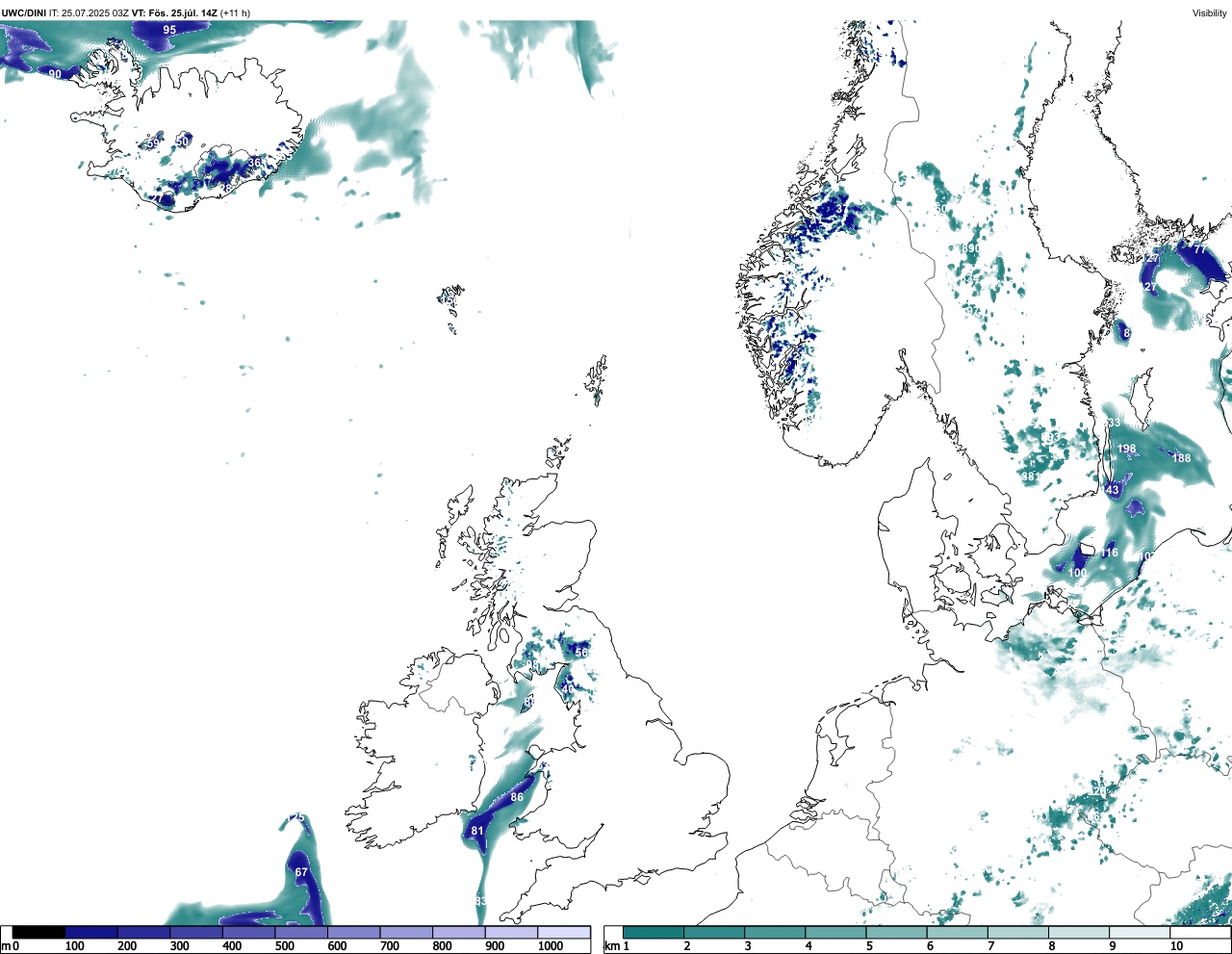Image resolution: width=1232 pixels, height=954 pixels.
Task: Click the '1000' tick label on the meter legend
Action: [550, 946]
